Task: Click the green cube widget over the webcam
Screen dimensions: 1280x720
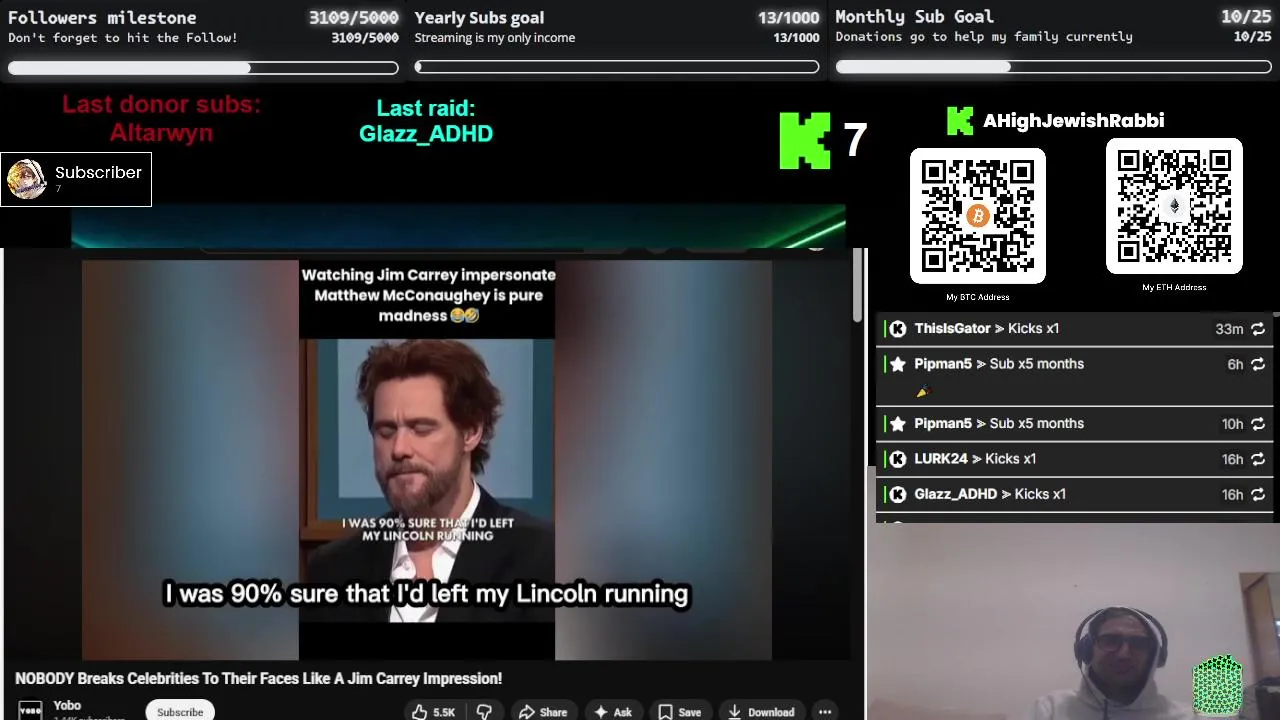Action: (1218, 685)
